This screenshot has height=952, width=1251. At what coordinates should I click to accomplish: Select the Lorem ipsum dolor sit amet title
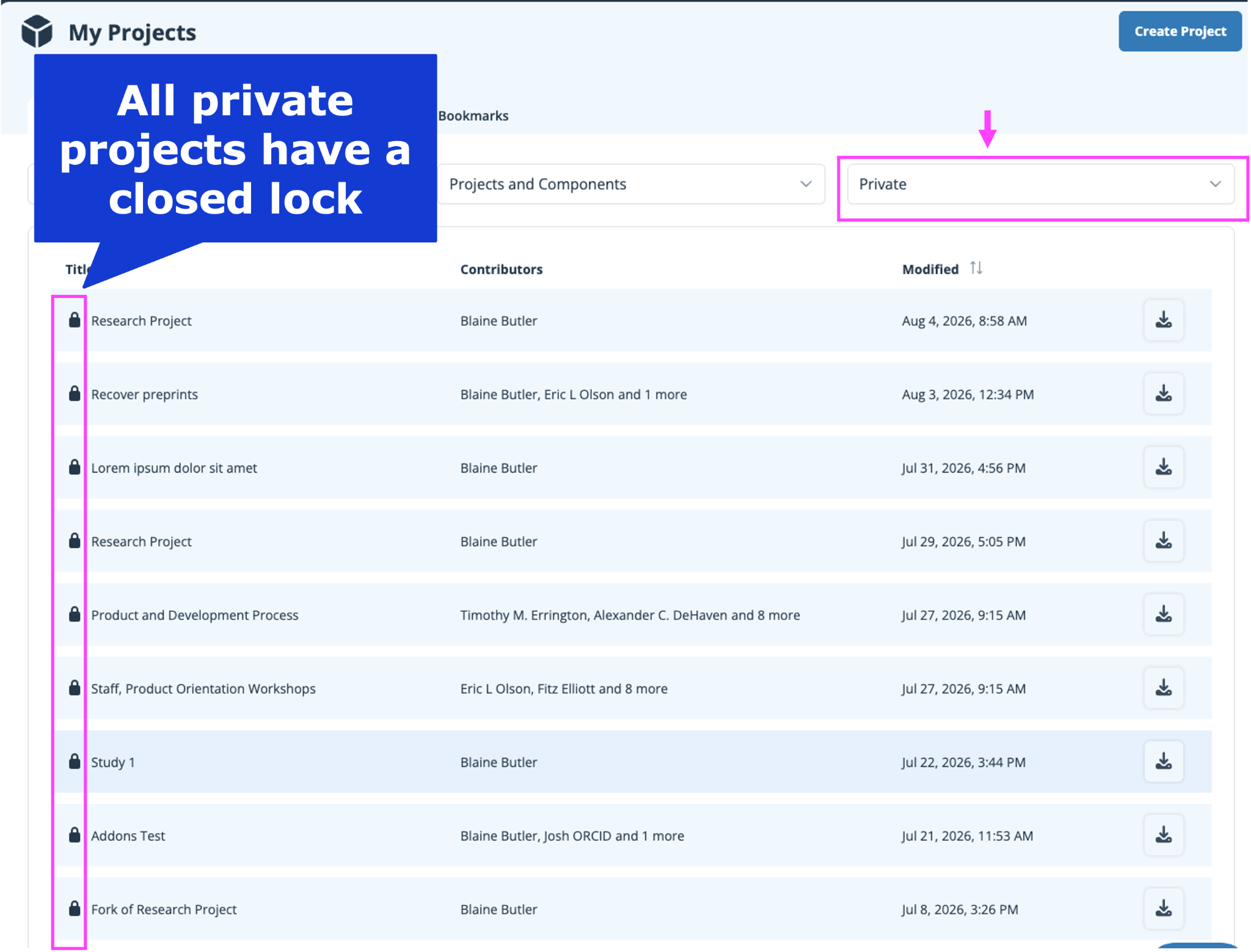coord(174,468)
